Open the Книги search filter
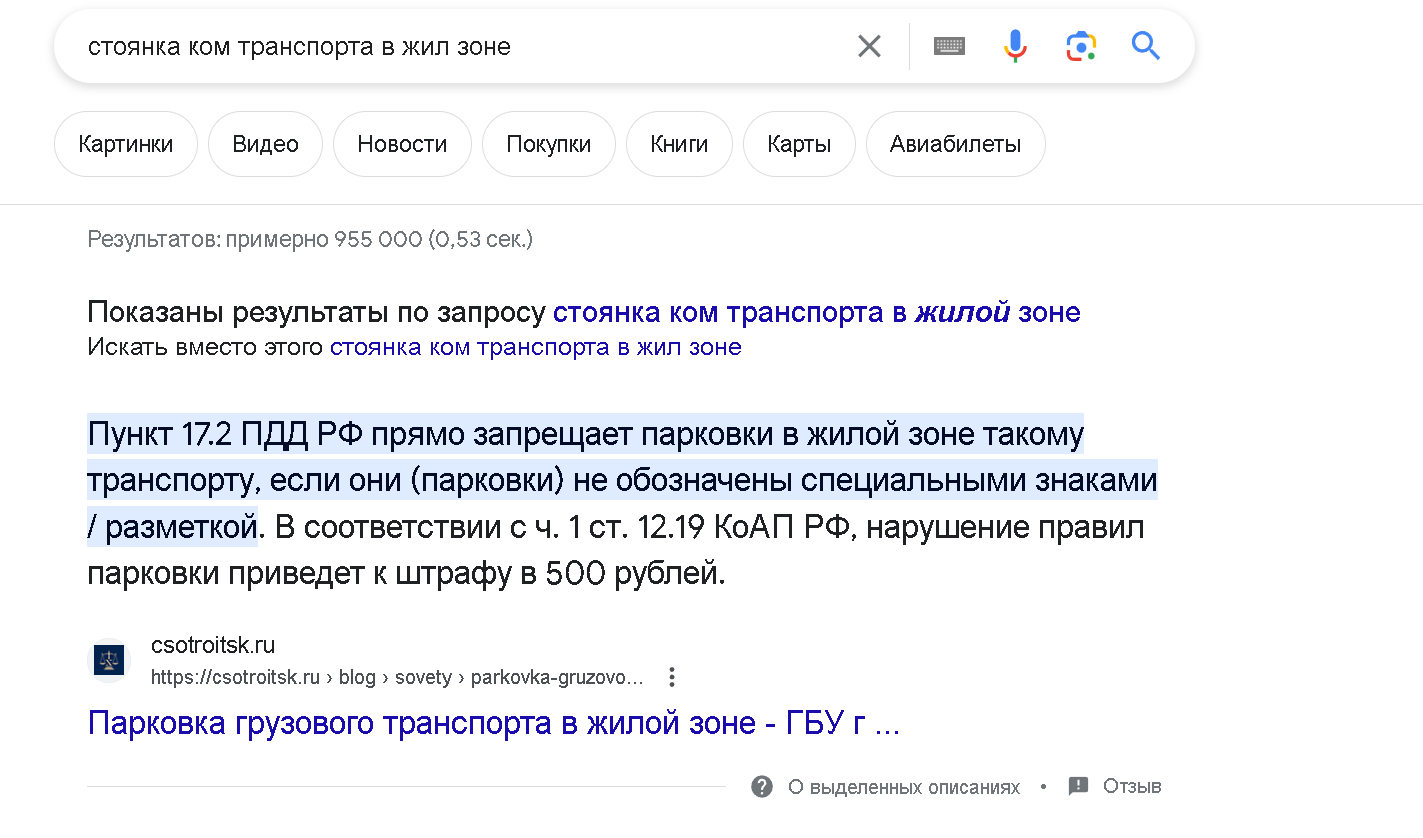1423x838 pixels. (x=679, y=144)
